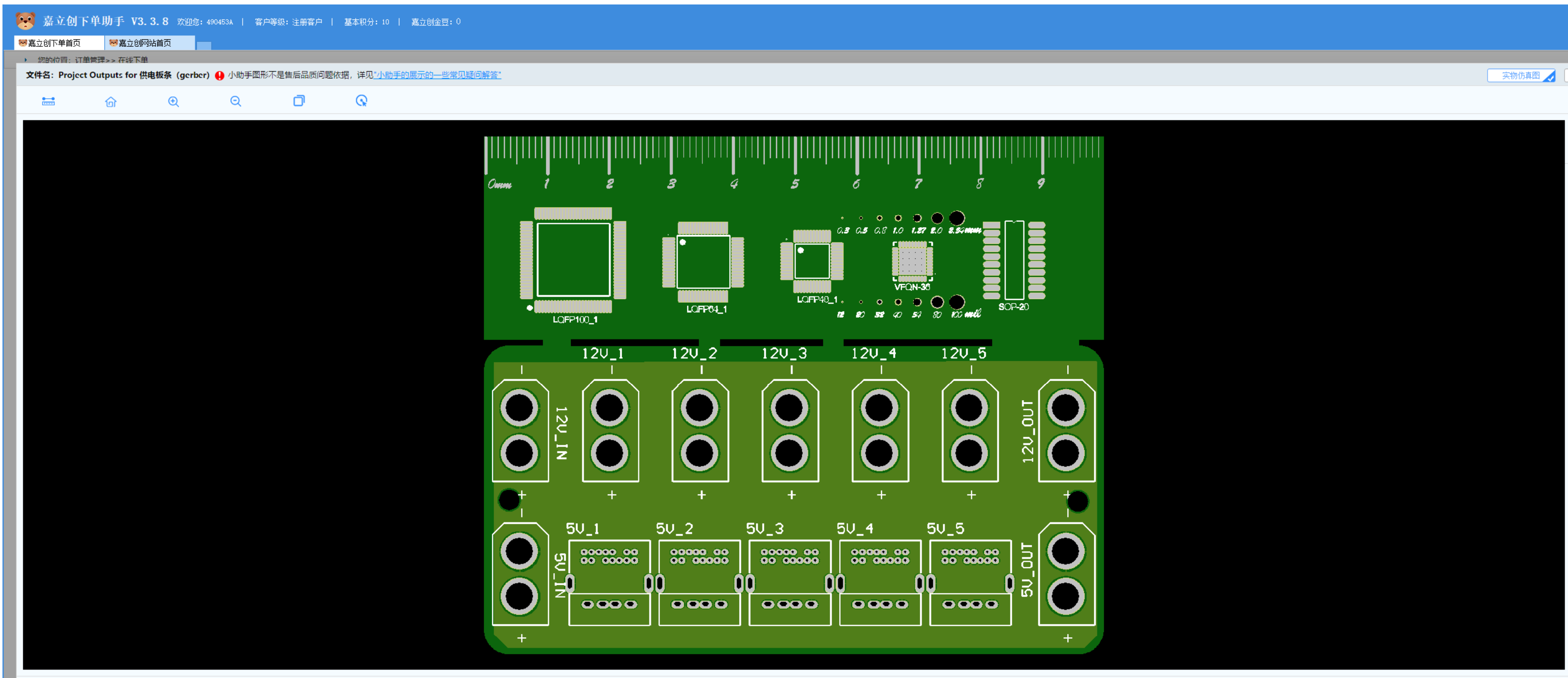
Task: Click 欢迎您: 490453A account text
Action: tap(205, 22)
